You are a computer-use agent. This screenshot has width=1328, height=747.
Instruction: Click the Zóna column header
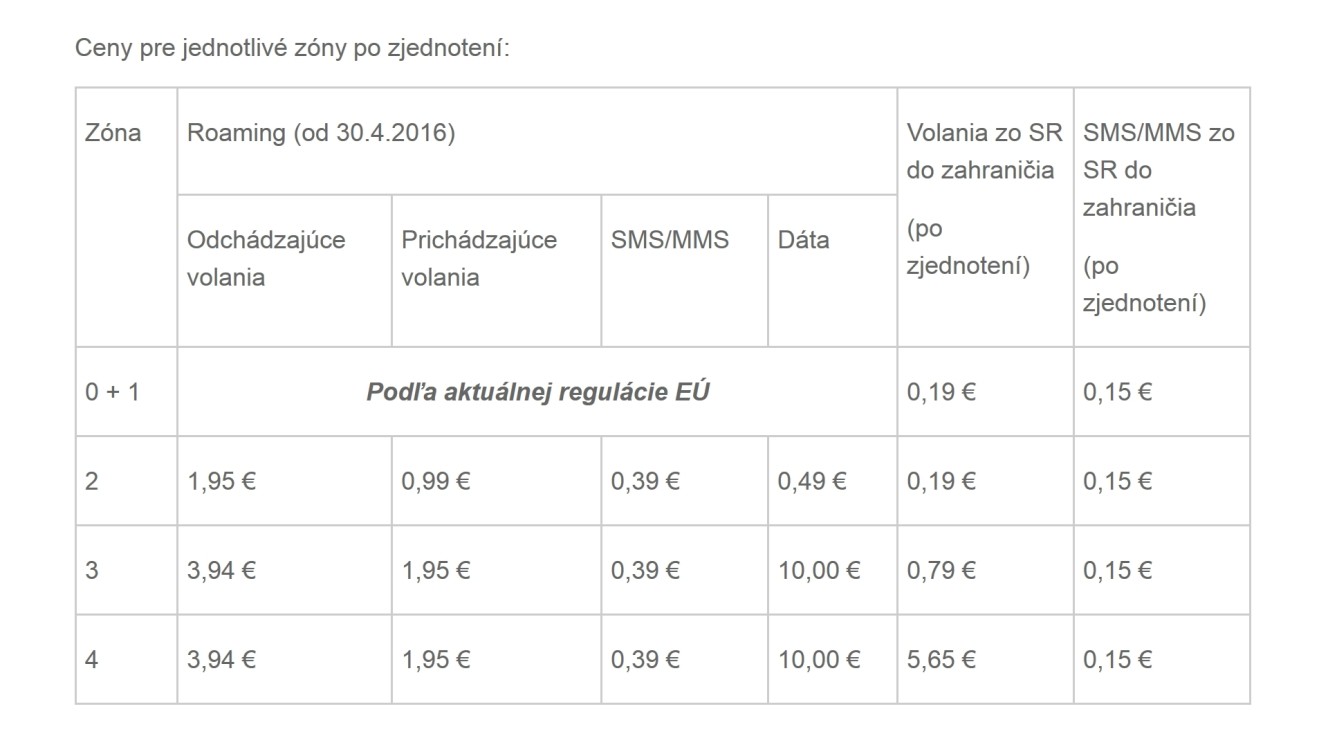coord(126,217)
